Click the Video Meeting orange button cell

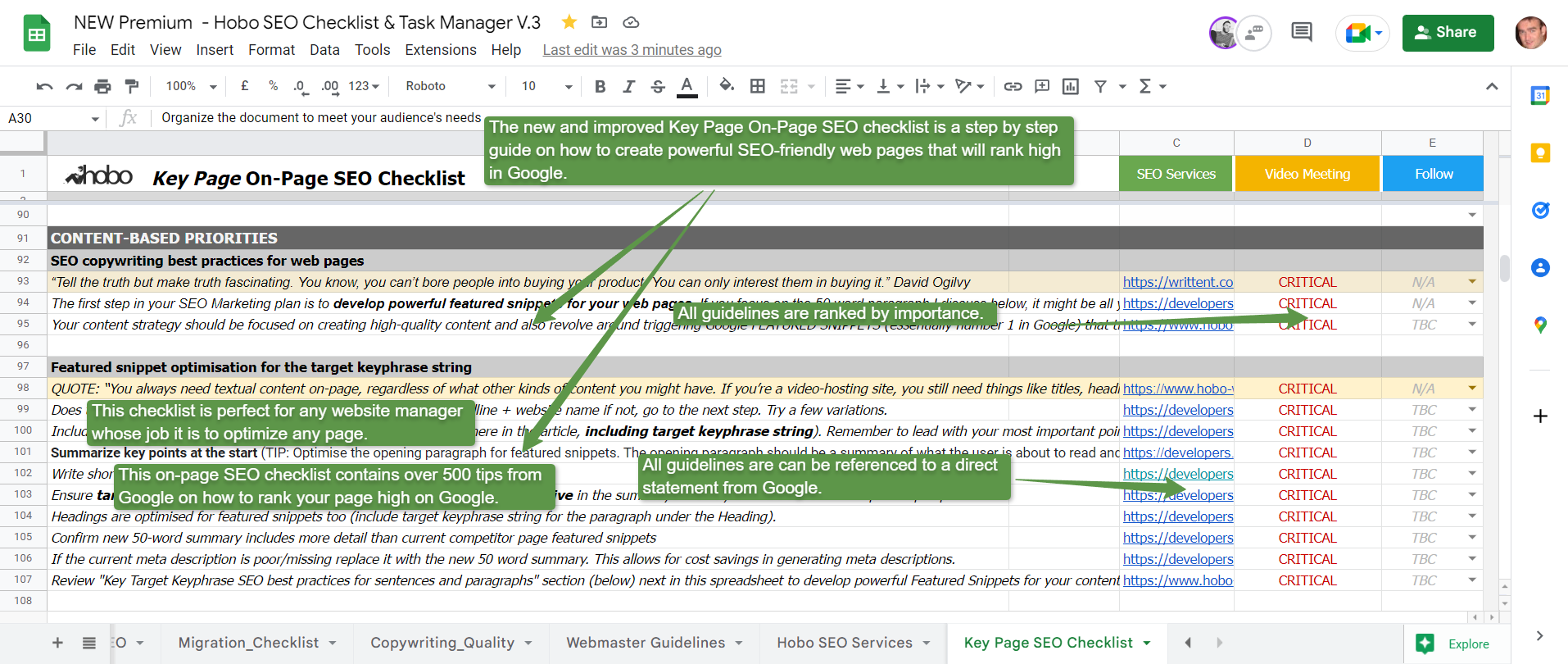point(1307,174)
